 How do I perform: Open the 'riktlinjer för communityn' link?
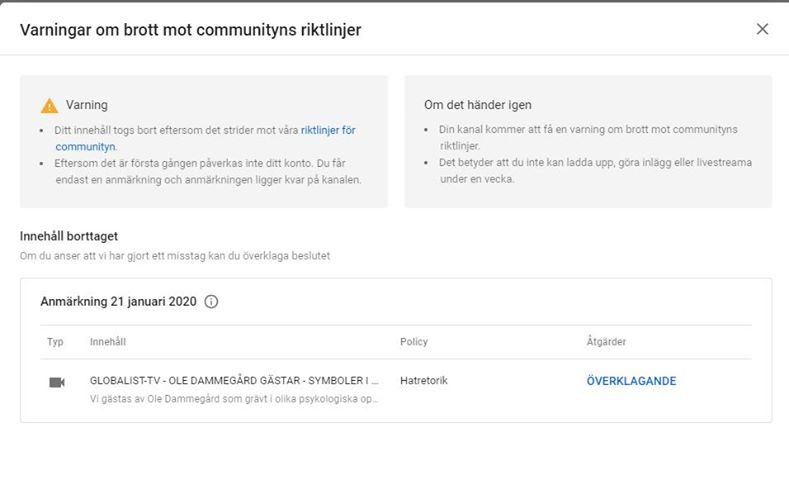click(328, 130)
